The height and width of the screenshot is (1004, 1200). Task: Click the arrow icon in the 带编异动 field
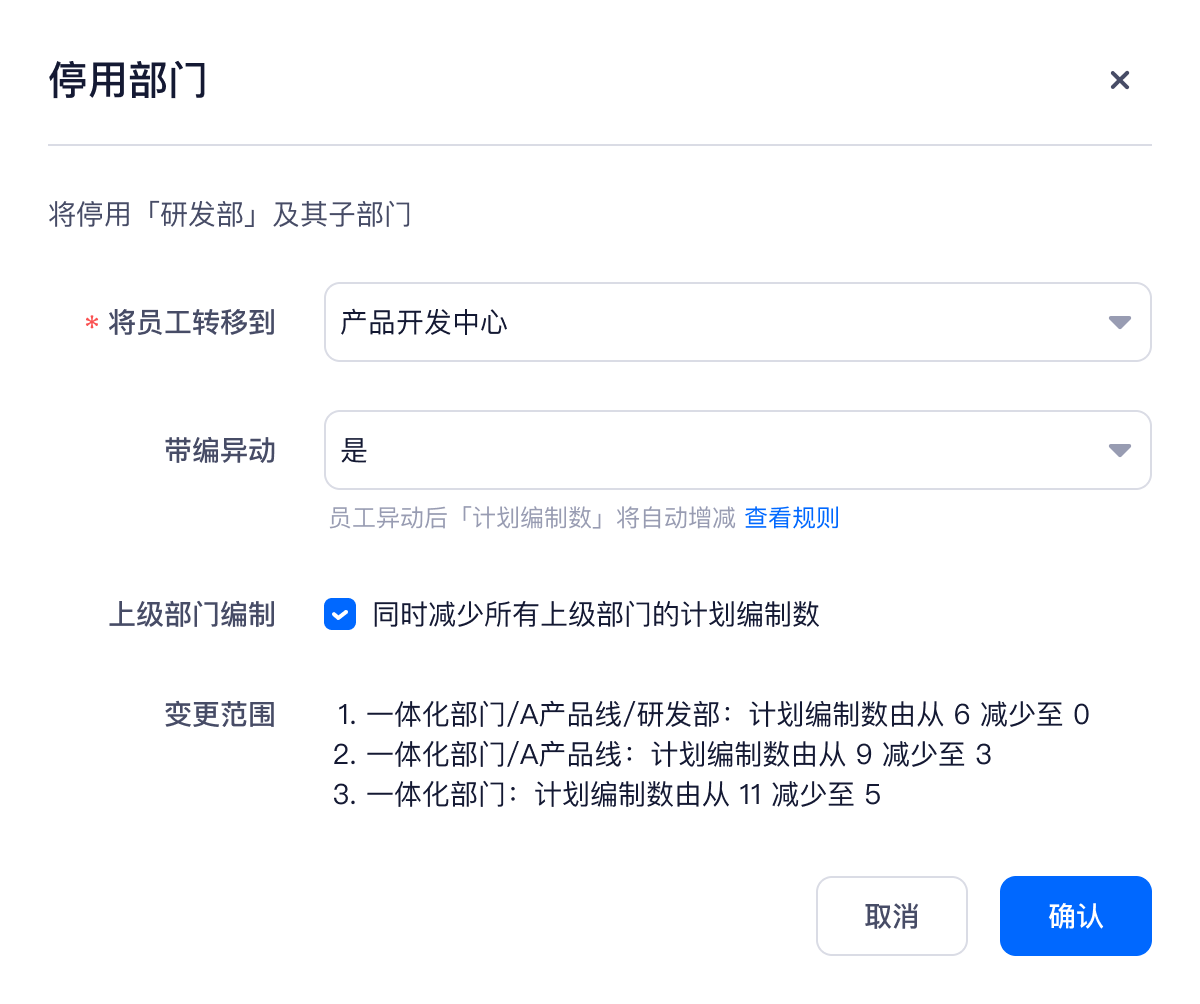click(1119, 450)
